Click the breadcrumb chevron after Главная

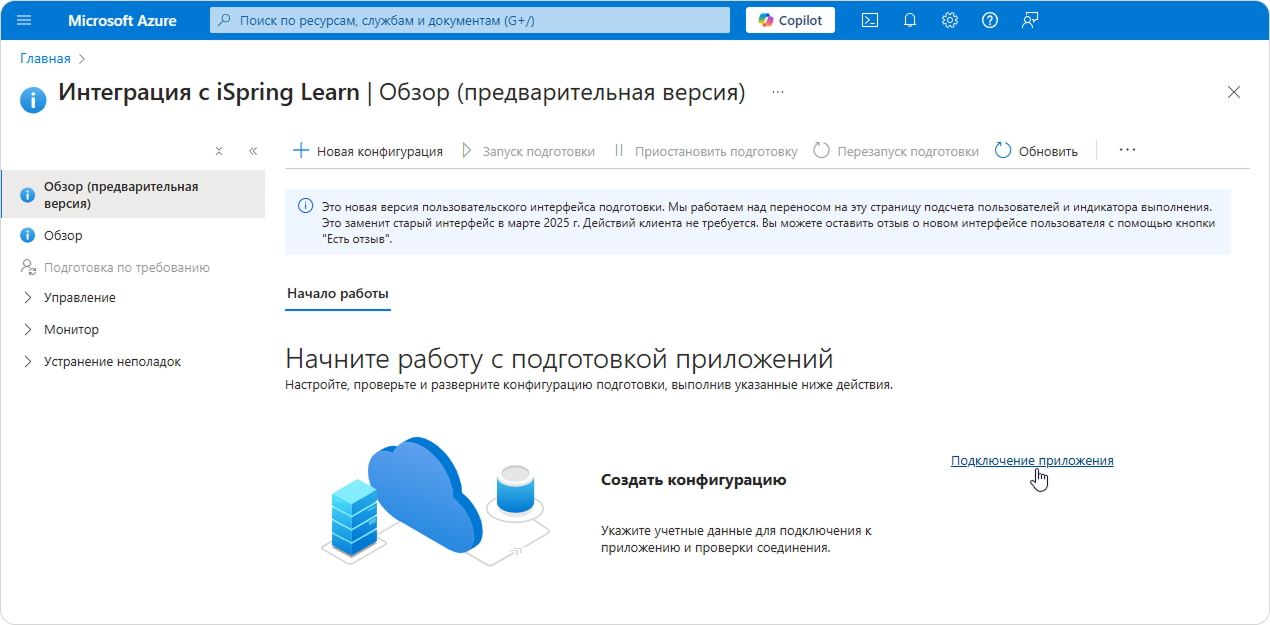[x=82, y=59]
